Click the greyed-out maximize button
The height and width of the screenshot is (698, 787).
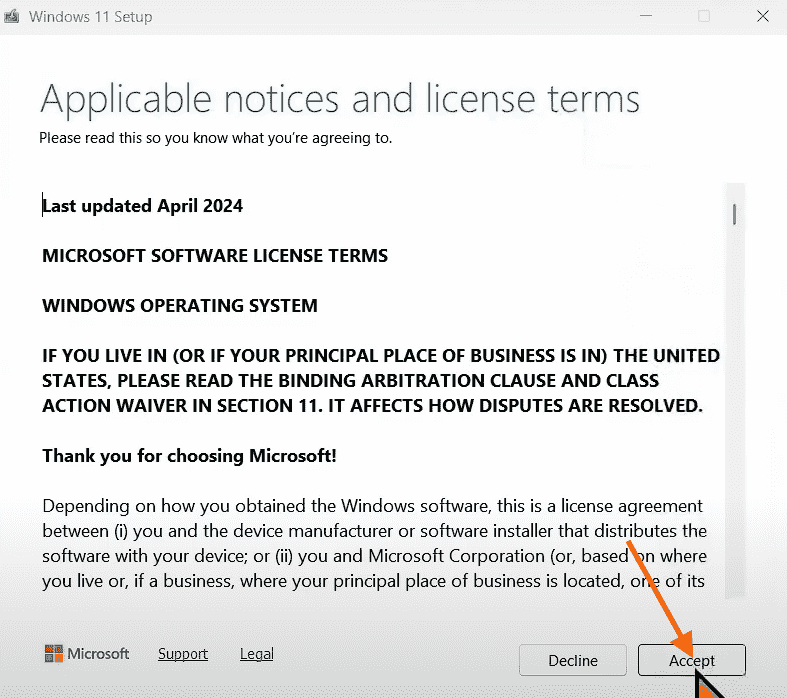704,17
